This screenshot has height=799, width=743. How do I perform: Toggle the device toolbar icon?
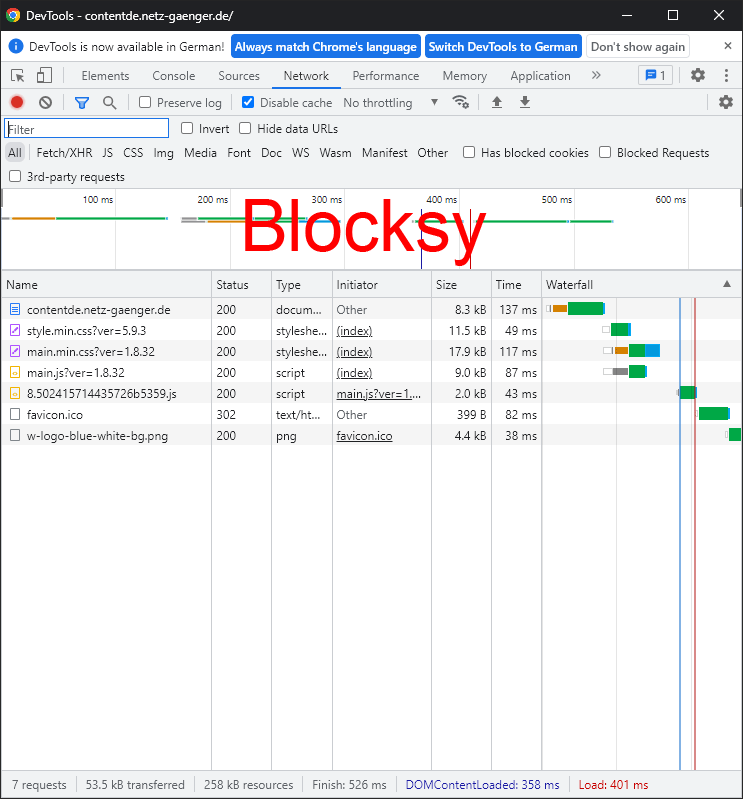pyautogui.click(x=44, y=75)
